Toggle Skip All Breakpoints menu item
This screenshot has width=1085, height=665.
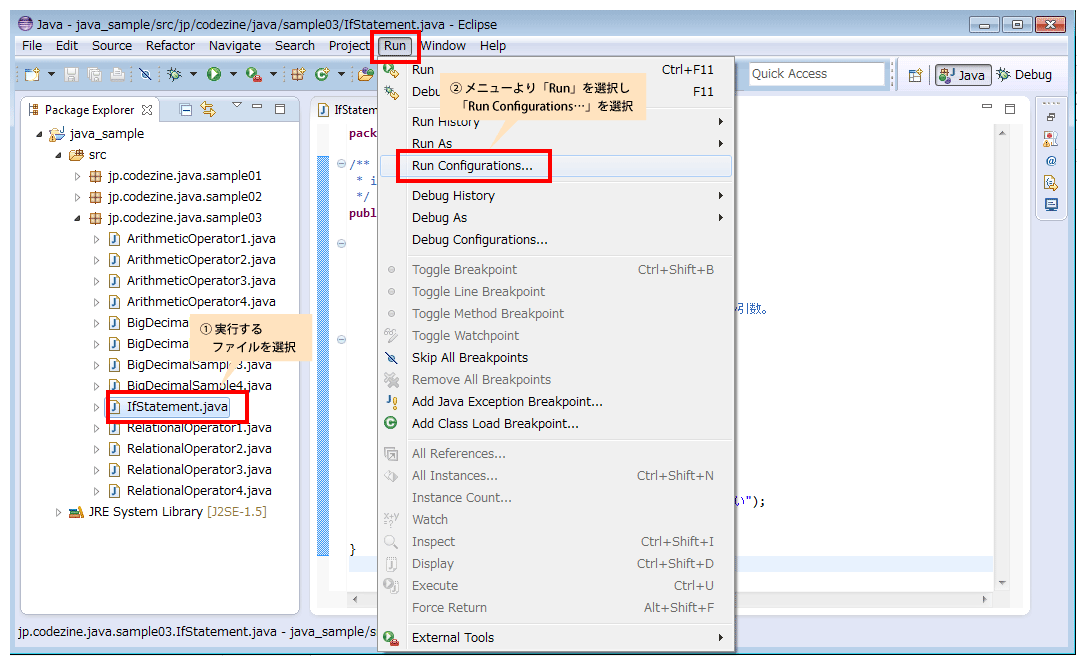click(x=469, y=358)
